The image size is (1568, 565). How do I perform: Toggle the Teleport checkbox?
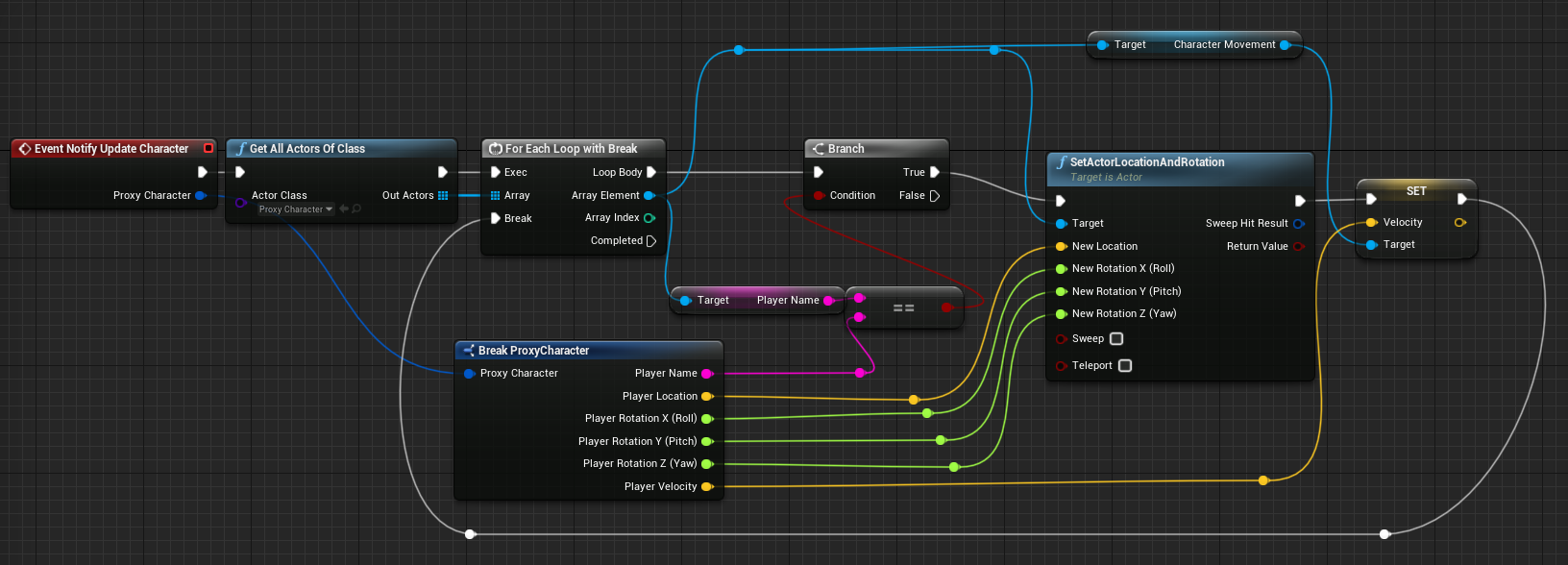pyautogui.click(x=1125, y=365)
